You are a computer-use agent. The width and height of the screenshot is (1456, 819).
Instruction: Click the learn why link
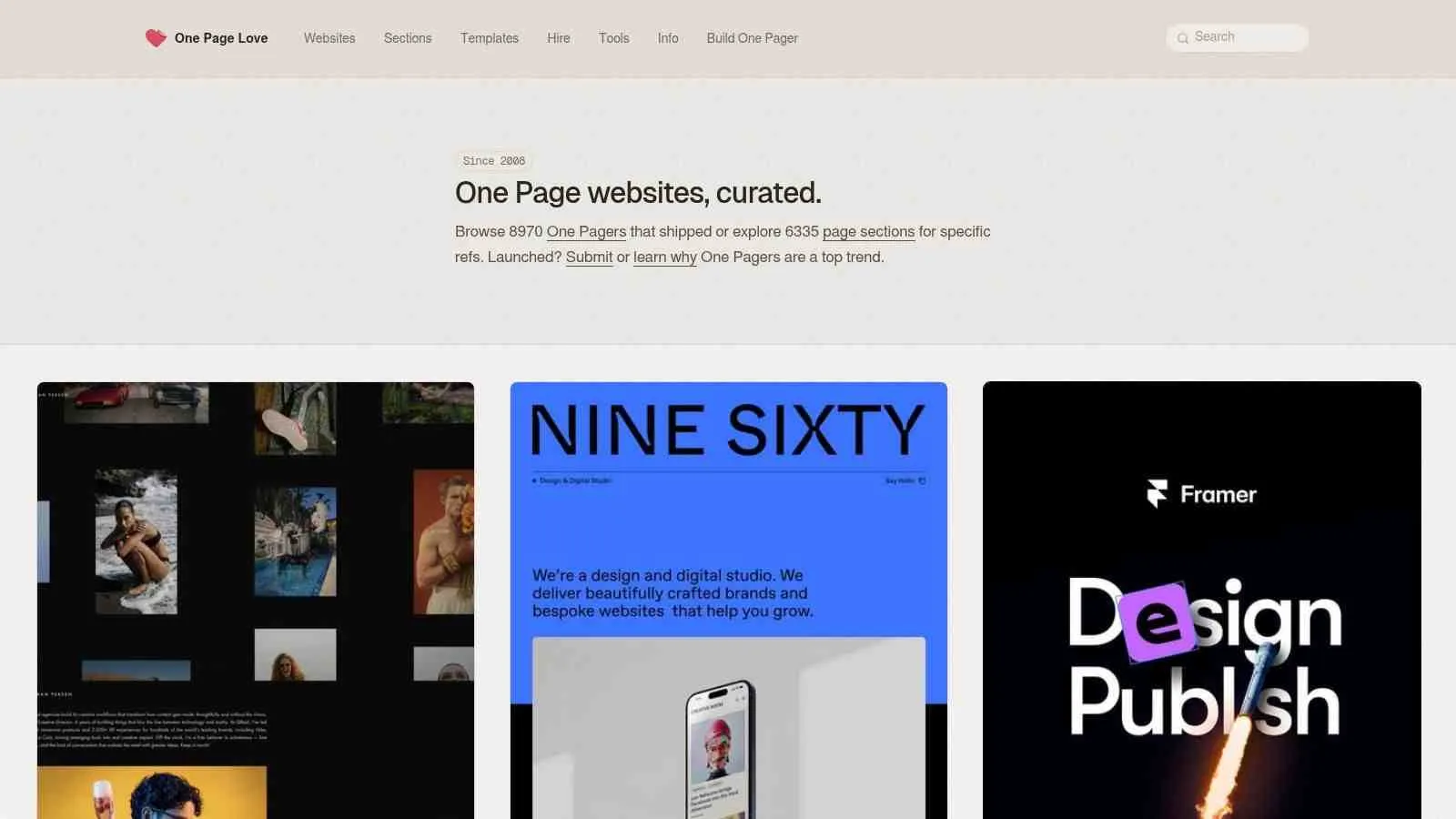tap(665, 257)
